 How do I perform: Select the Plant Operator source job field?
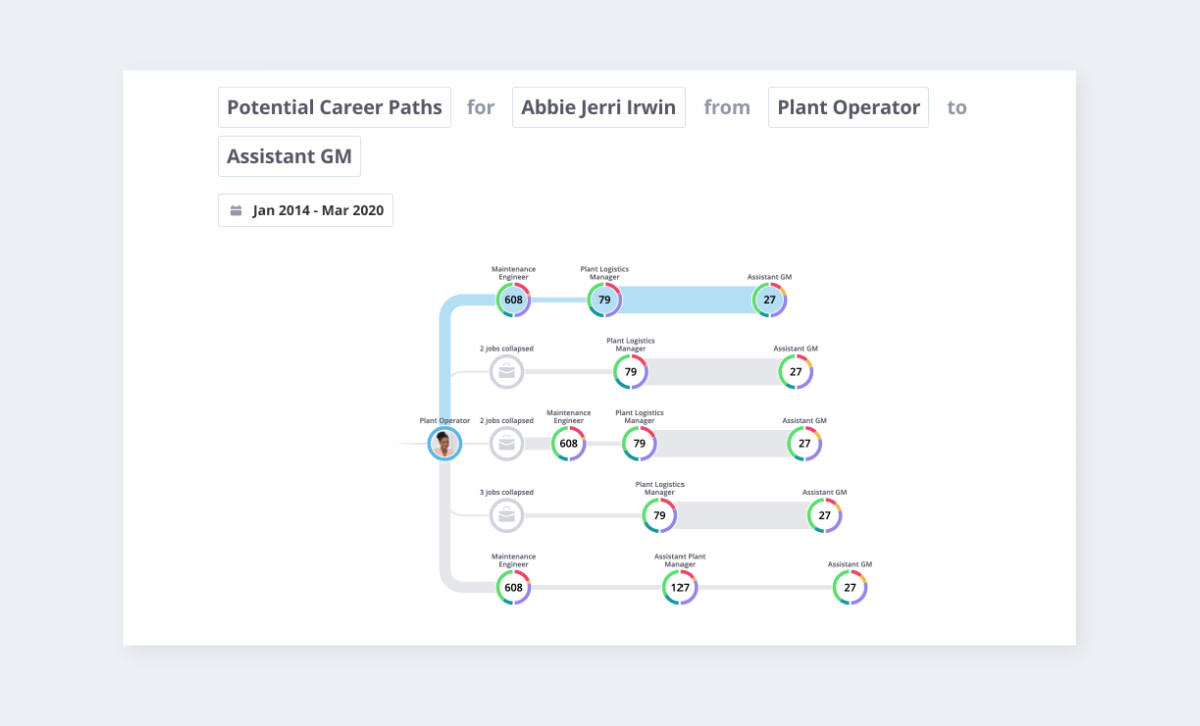(848, 107)
